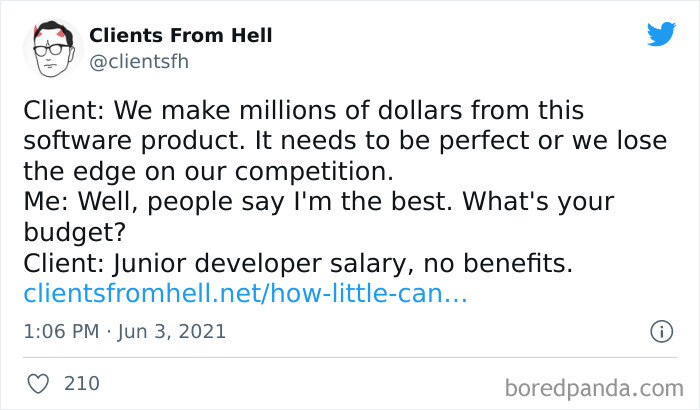Like the tweet with the heart icon
700x410 pixels.
click(40, 383)
